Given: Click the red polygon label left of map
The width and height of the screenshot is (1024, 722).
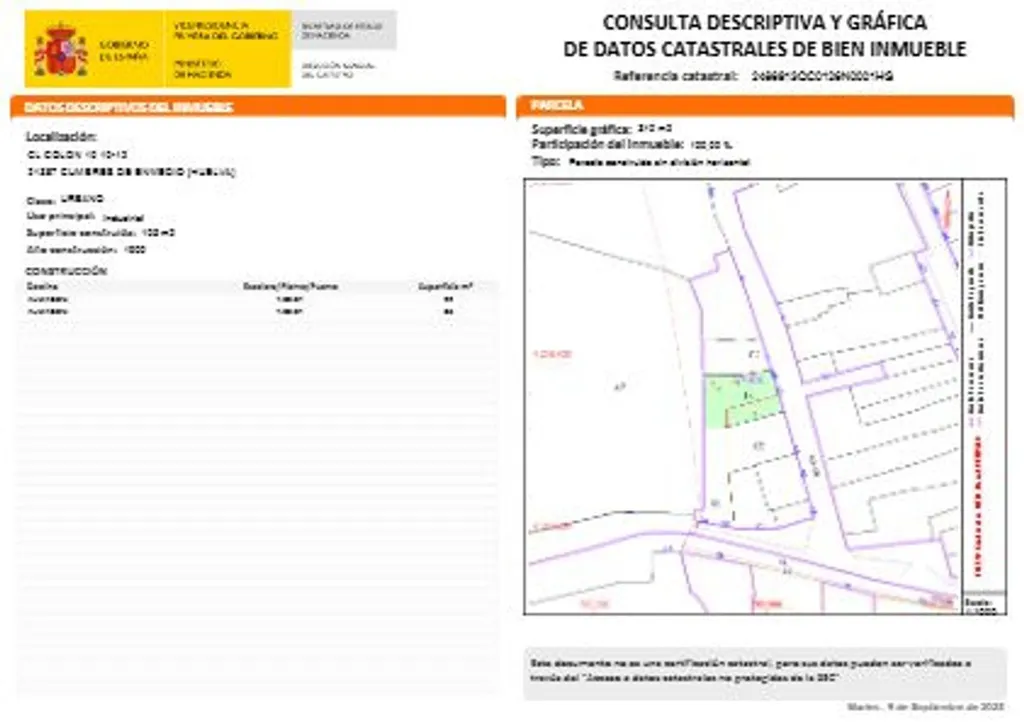Looking at the screenshot, I should 552,354.
